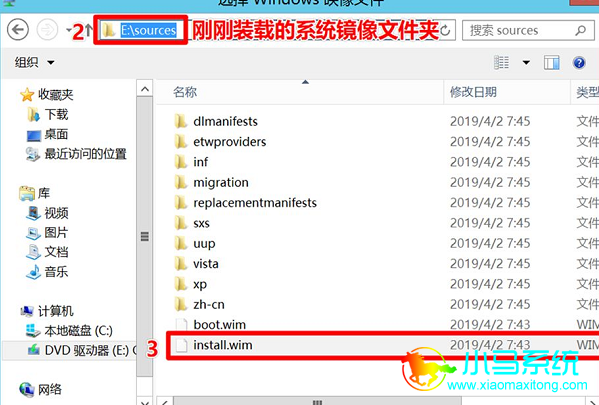Screen dimensions: 599x405
Task: Select the inf folder icon
Action: 181,162
